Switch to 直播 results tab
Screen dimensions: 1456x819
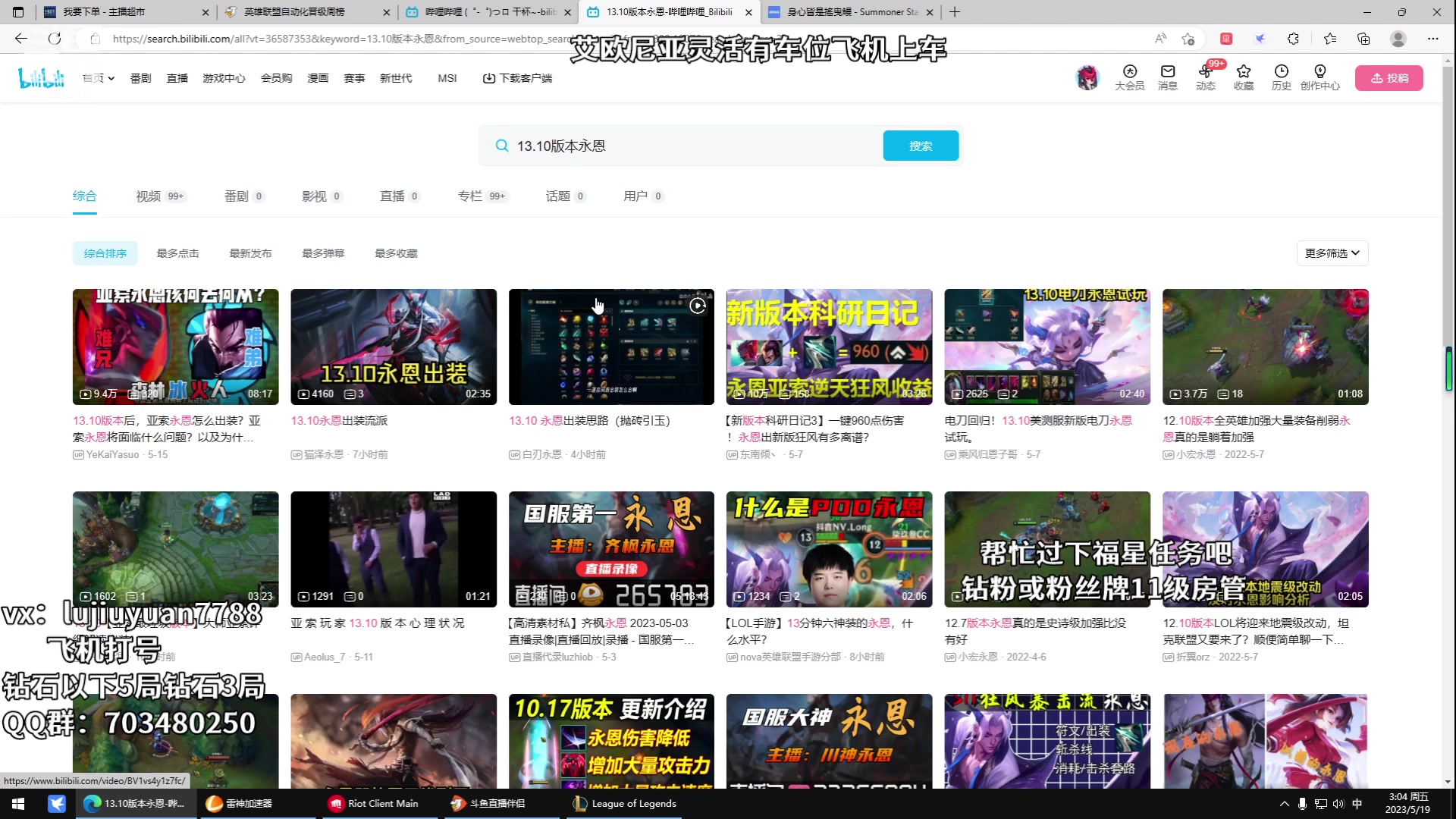[400, 196]
